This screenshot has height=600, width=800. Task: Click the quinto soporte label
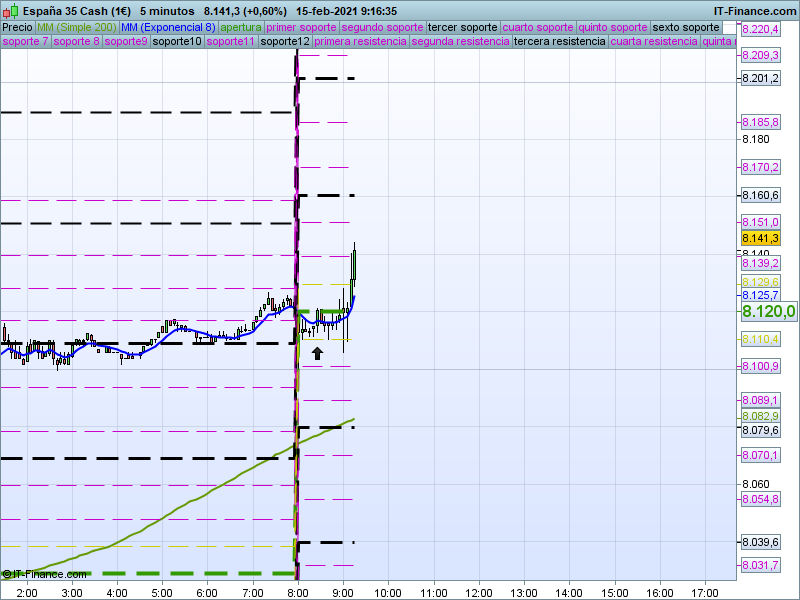(613, 28)
